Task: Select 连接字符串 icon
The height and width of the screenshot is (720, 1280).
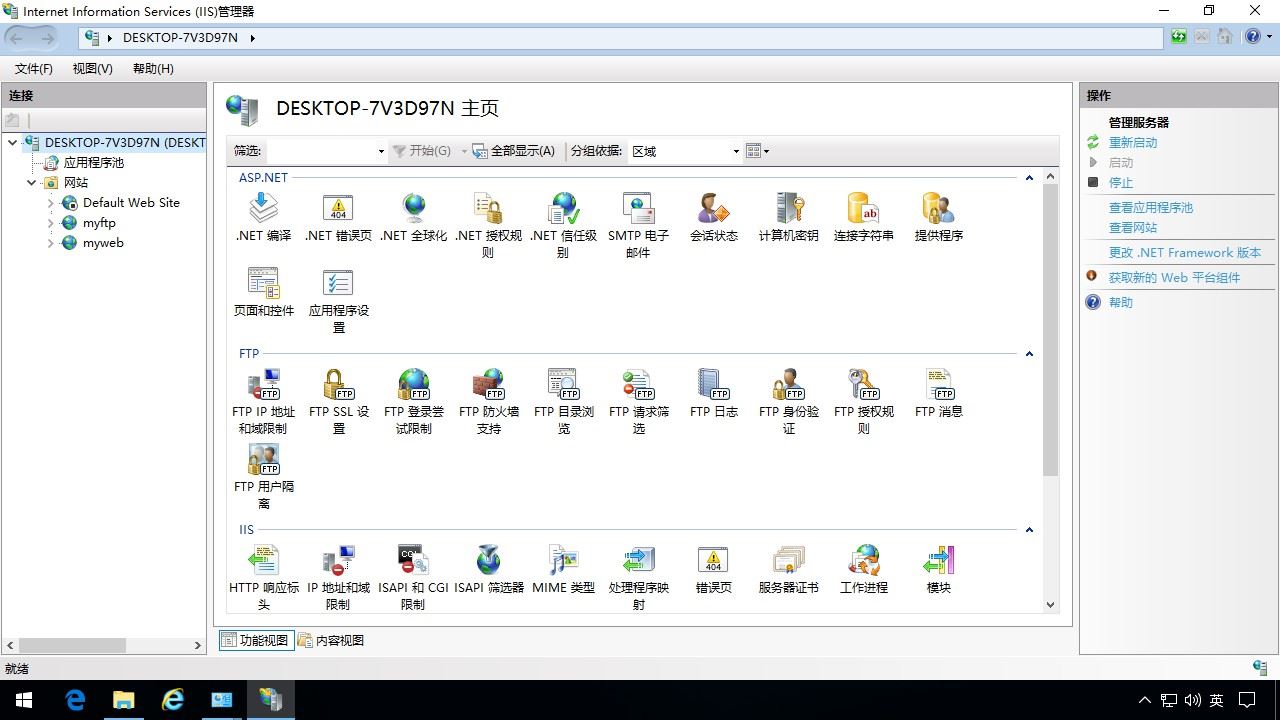Action: 863,217
